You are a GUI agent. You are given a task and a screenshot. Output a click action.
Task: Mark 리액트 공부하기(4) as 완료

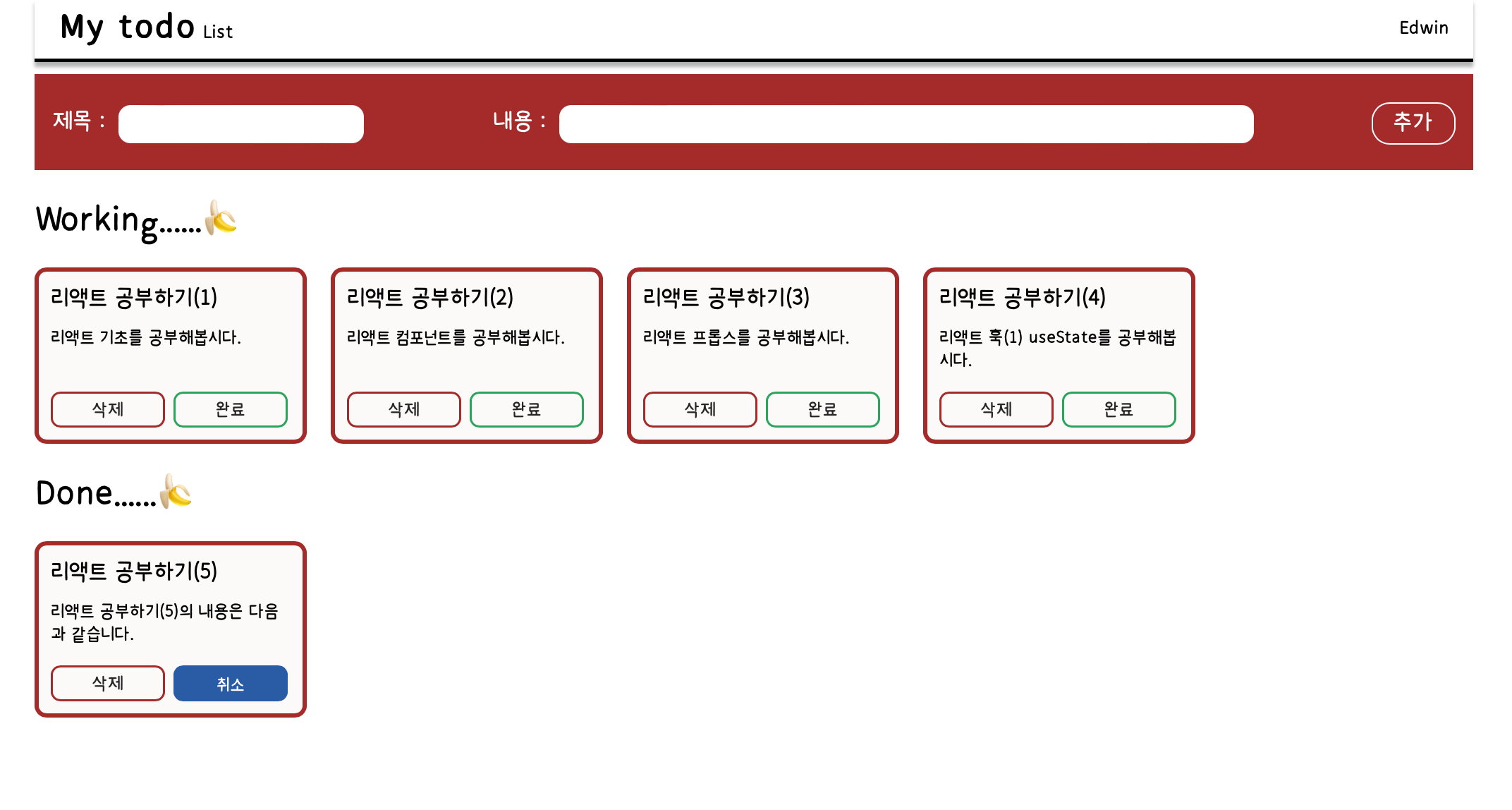[1119, 409]
